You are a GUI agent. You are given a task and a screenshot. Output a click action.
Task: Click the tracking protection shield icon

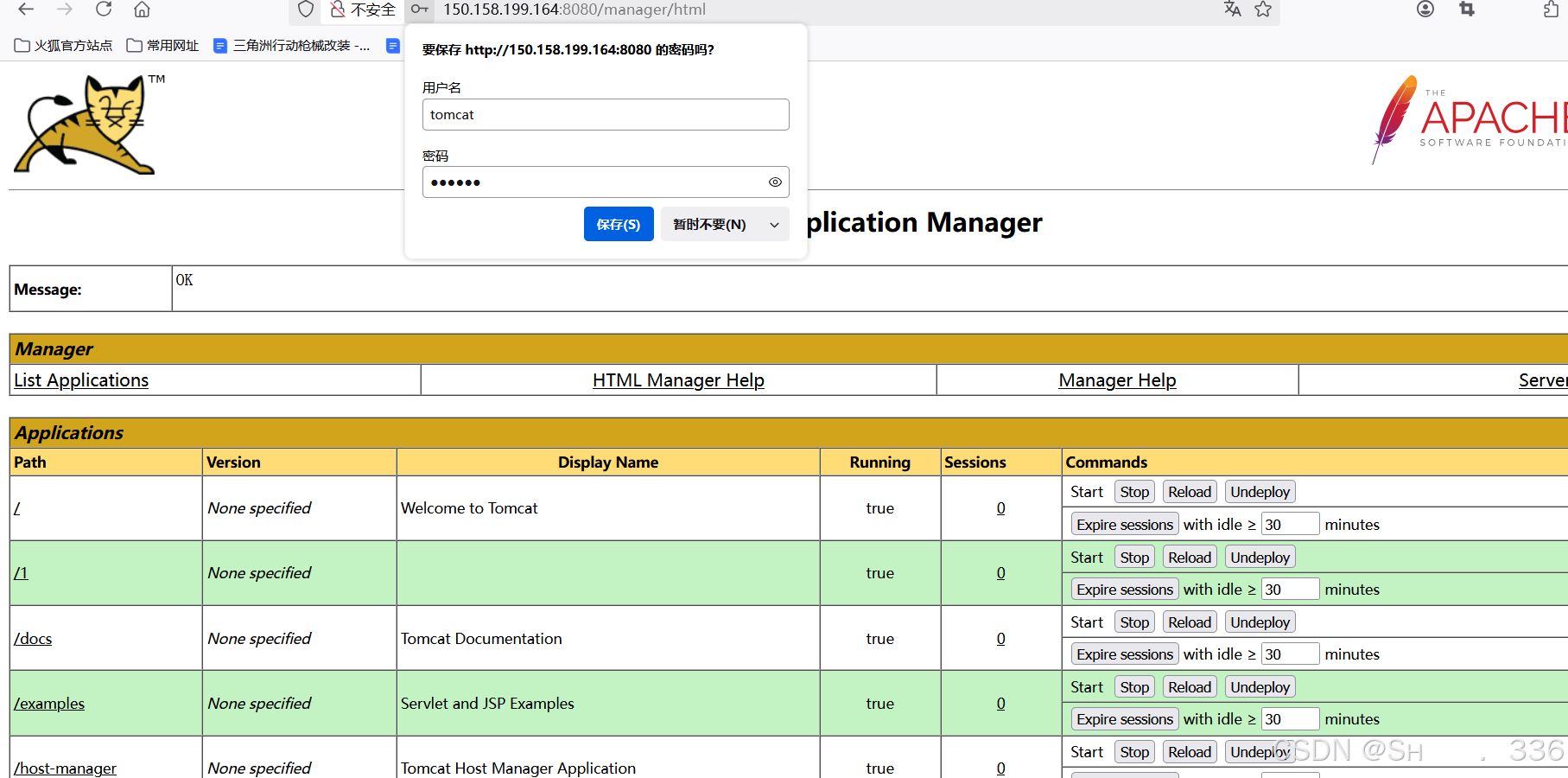coord(306,10)
